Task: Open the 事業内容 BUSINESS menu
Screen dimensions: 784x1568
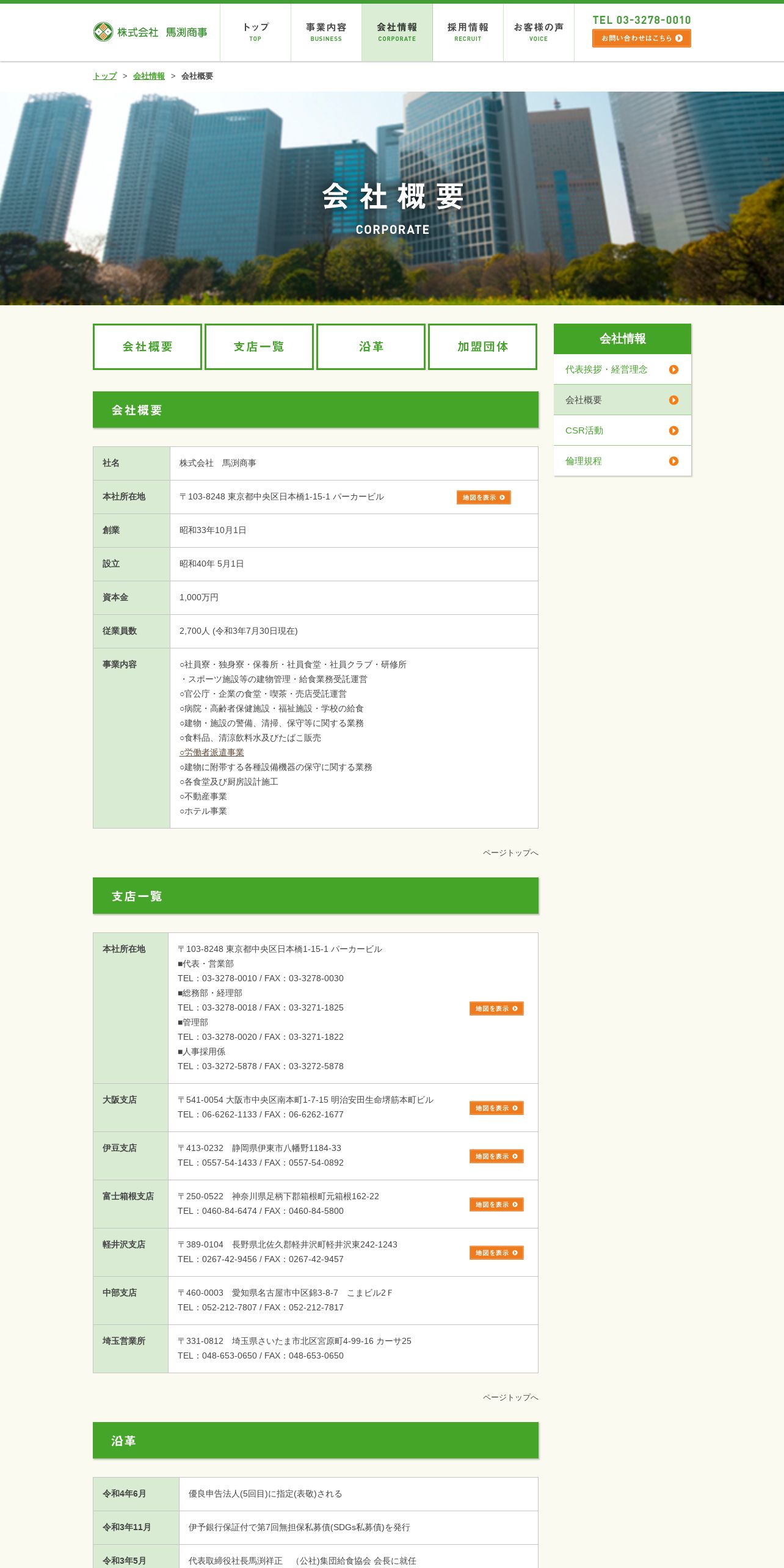Action: pos(326,32)
